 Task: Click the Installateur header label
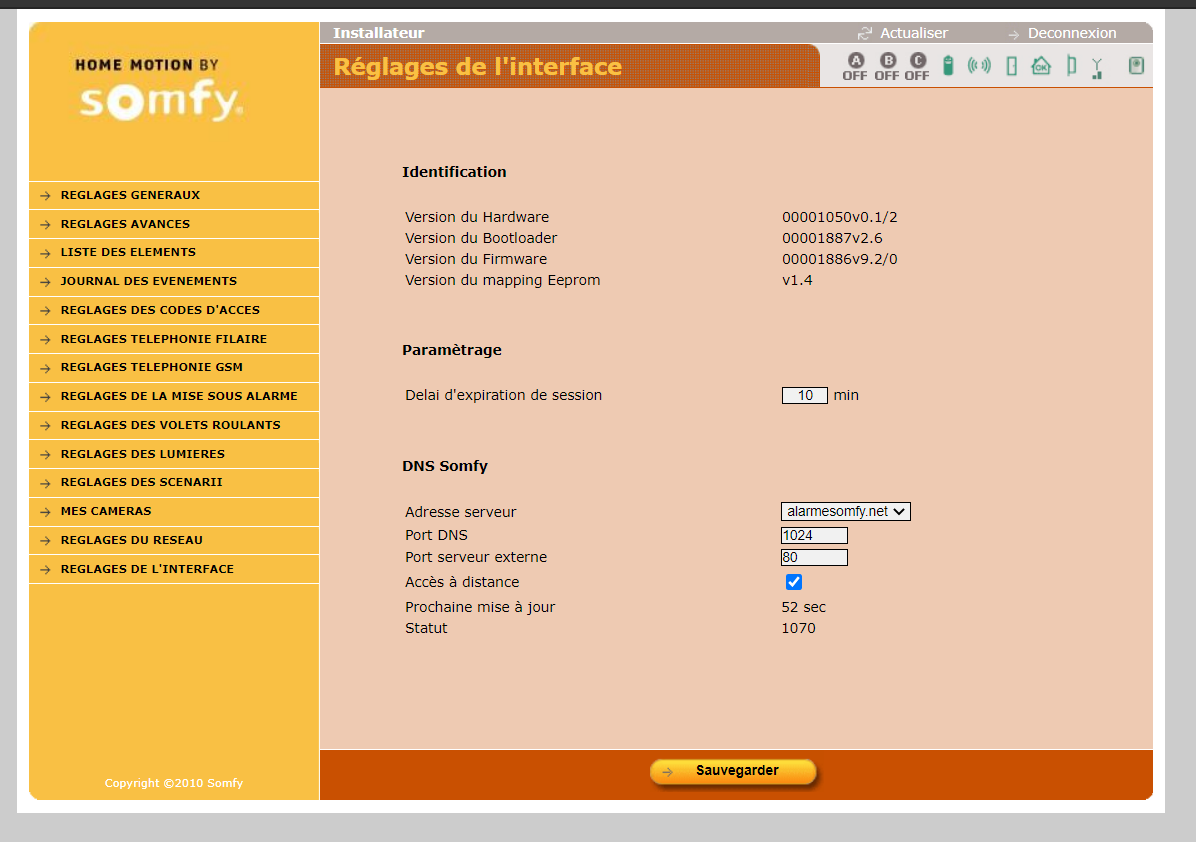click(x=378, y=33)
